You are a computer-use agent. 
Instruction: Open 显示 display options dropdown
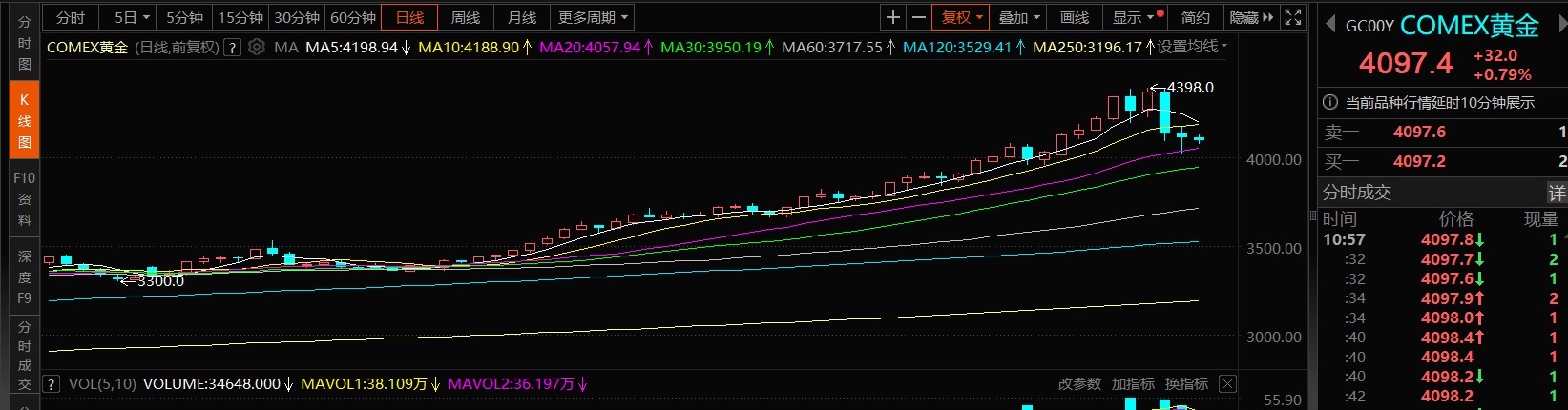tap(1134, 17)
